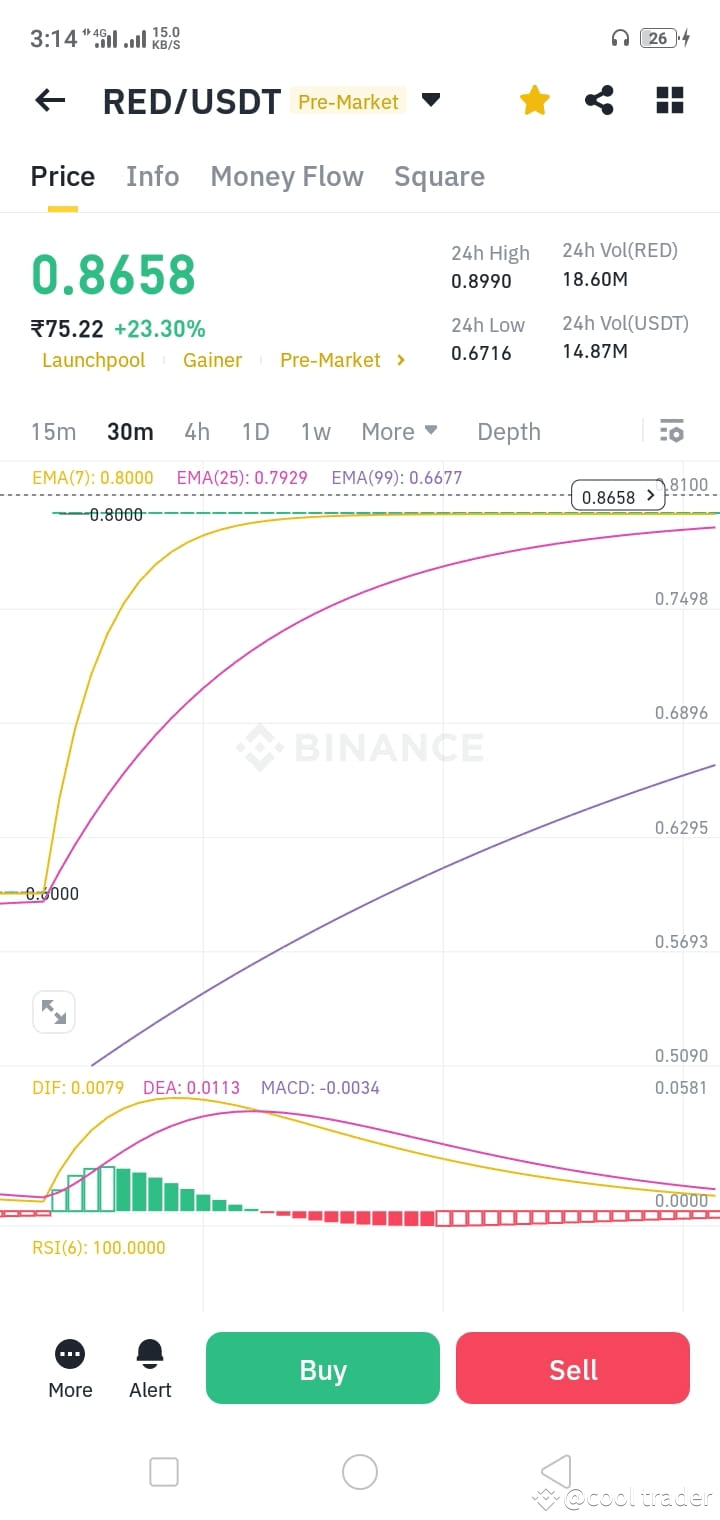The image size is (720, 1520).
Task: Switch to Money Flow tab
Action: tap(287, 177)
